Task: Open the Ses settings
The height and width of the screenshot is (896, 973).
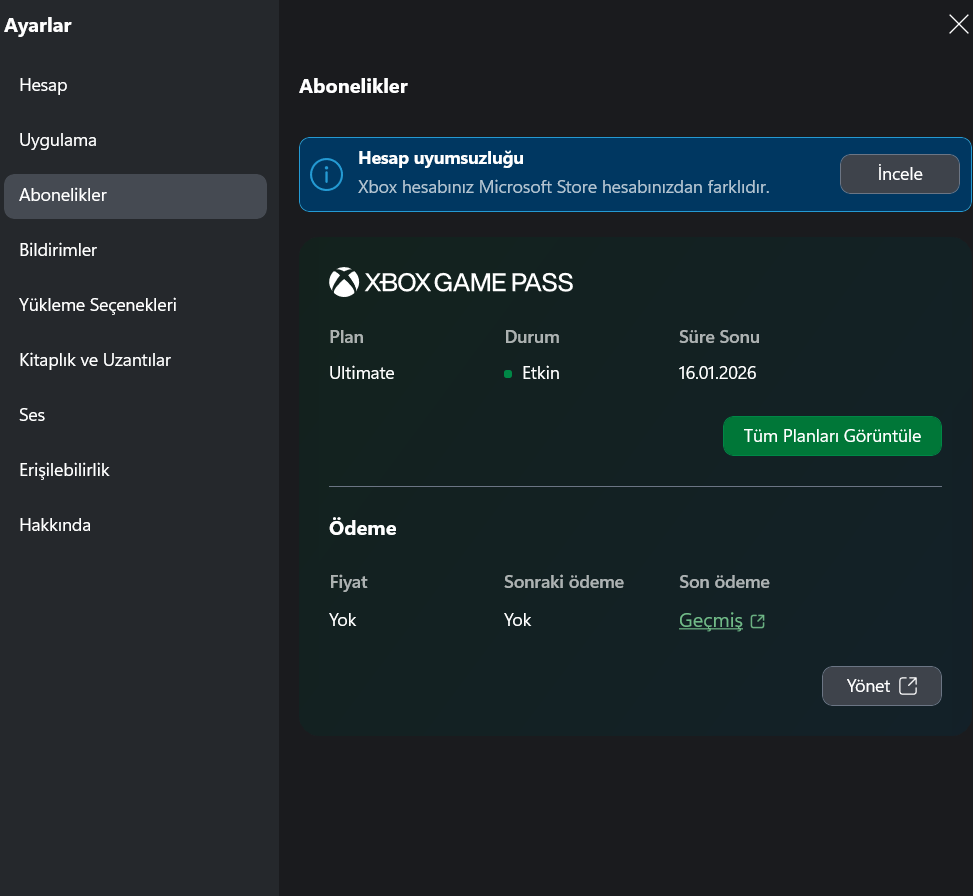Action: [x=135, y=415]
